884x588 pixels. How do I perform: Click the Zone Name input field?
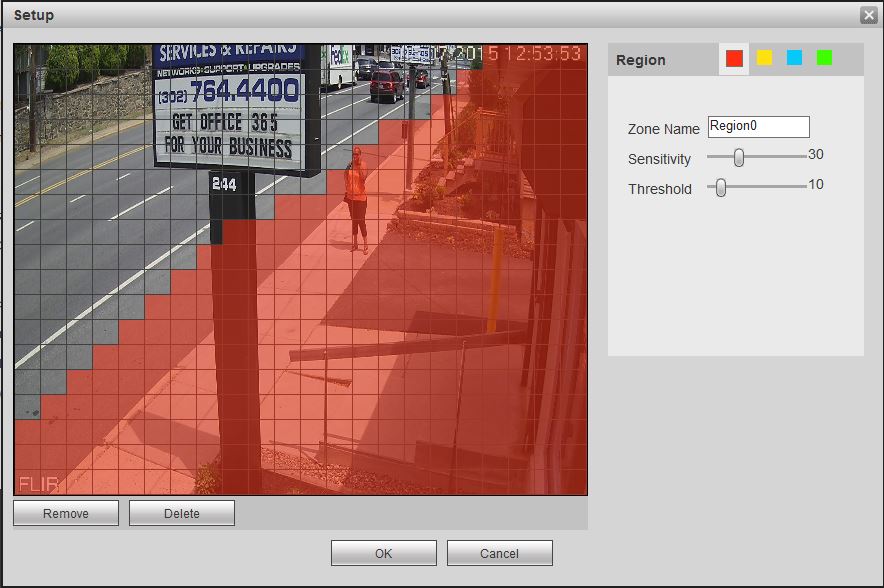pos(759,127)
